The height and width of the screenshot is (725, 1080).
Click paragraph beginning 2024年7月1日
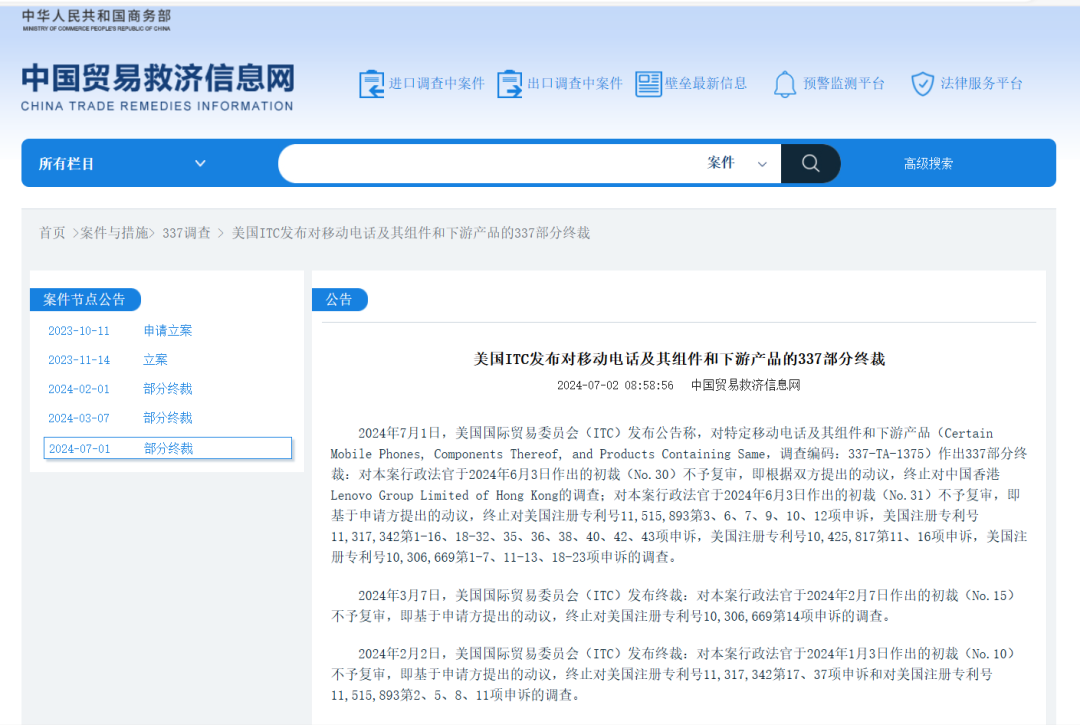(x=679, y=495)
